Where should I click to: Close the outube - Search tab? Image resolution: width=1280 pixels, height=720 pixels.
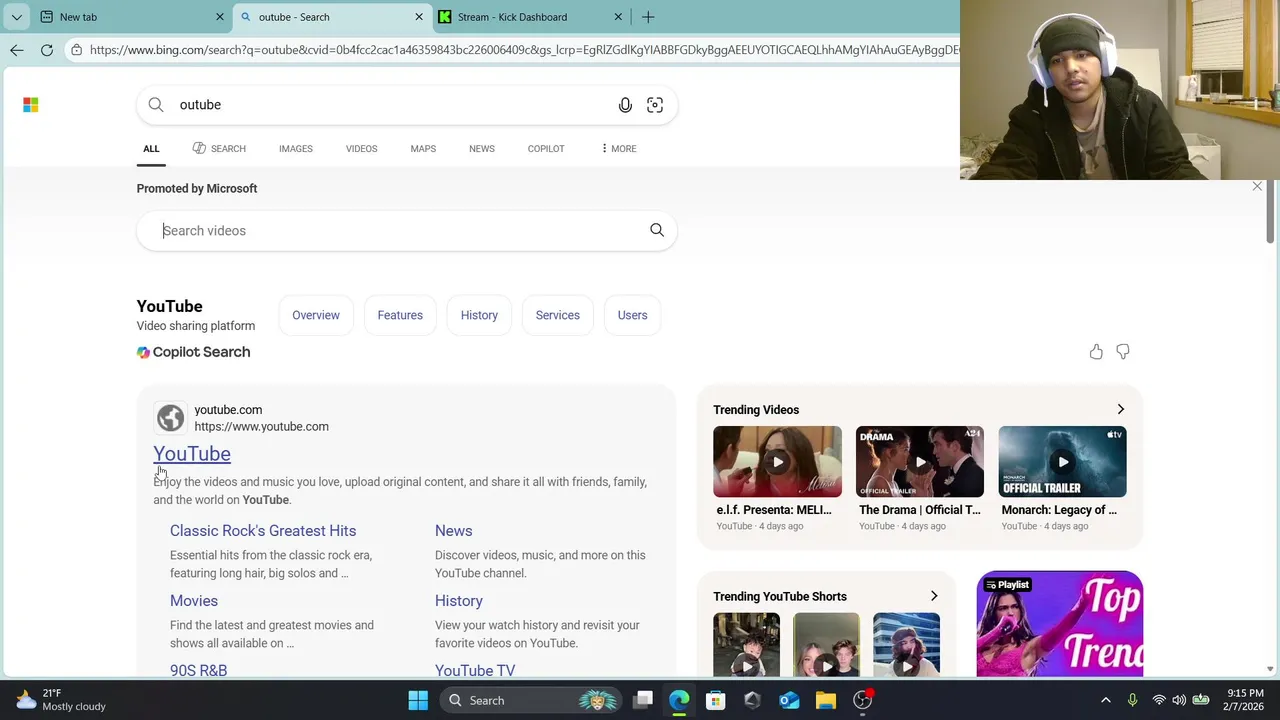tap(419, 17)
